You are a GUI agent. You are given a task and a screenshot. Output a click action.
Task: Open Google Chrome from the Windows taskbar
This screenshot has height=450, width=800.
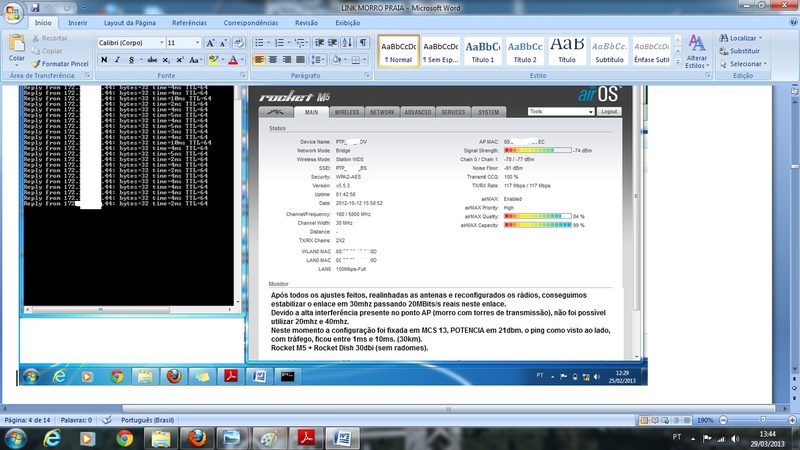[124, 438]
